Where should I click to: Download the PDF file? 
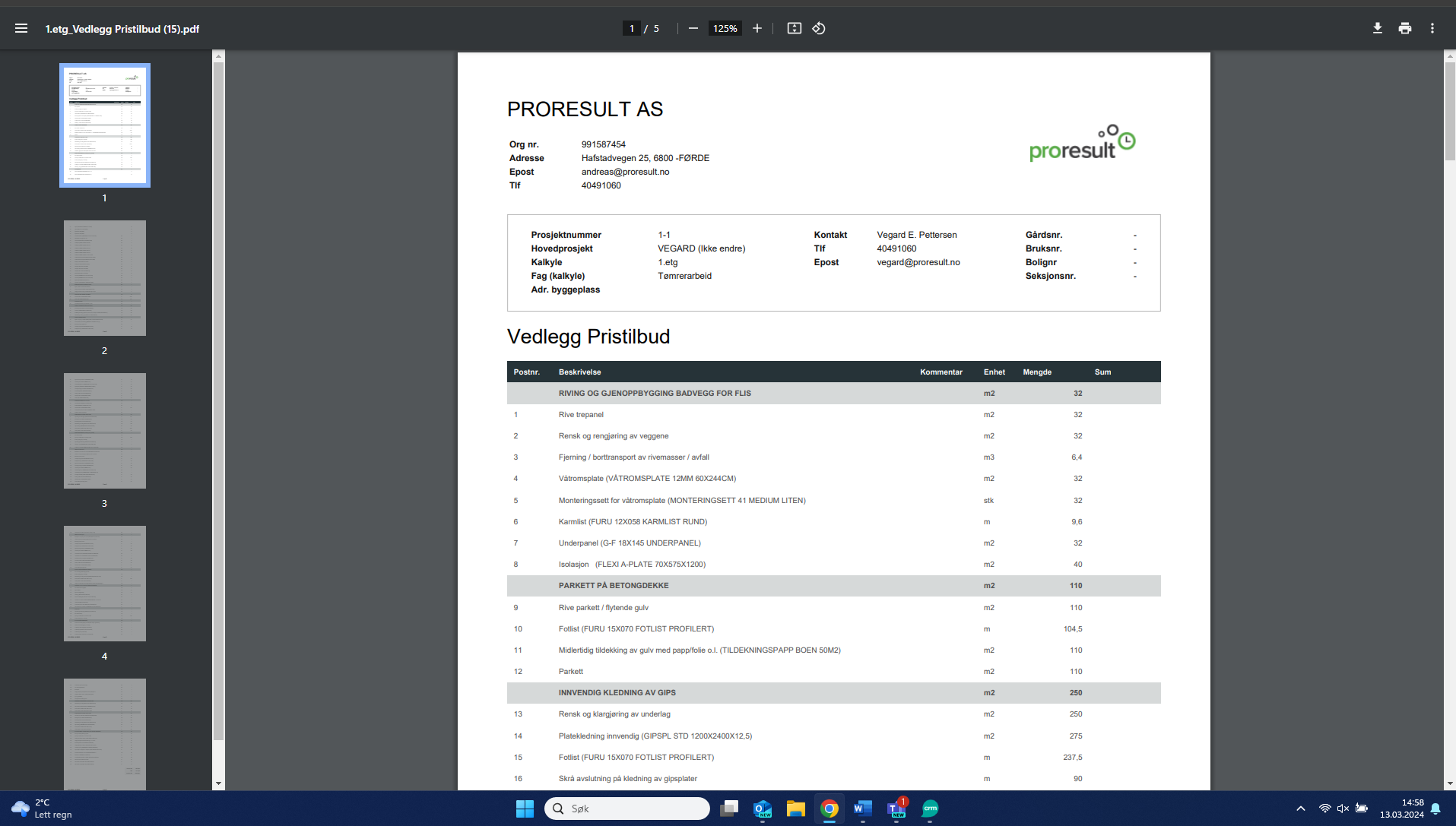click(x=1378, y=28)
